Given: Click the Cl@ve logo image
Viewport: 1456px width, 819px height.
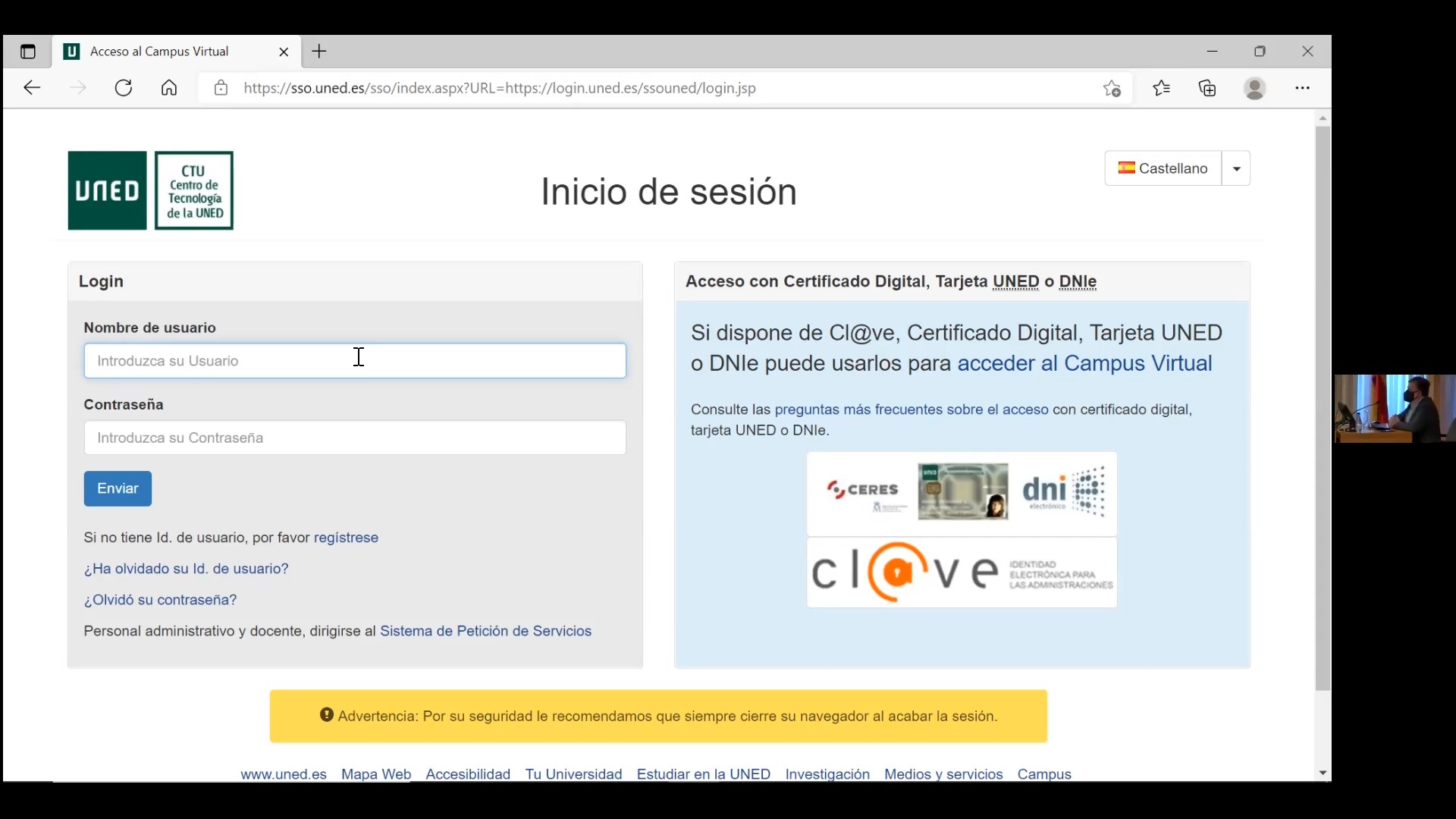Looking at the screenshot, I should pyautogui.click(x=962, y=573).
